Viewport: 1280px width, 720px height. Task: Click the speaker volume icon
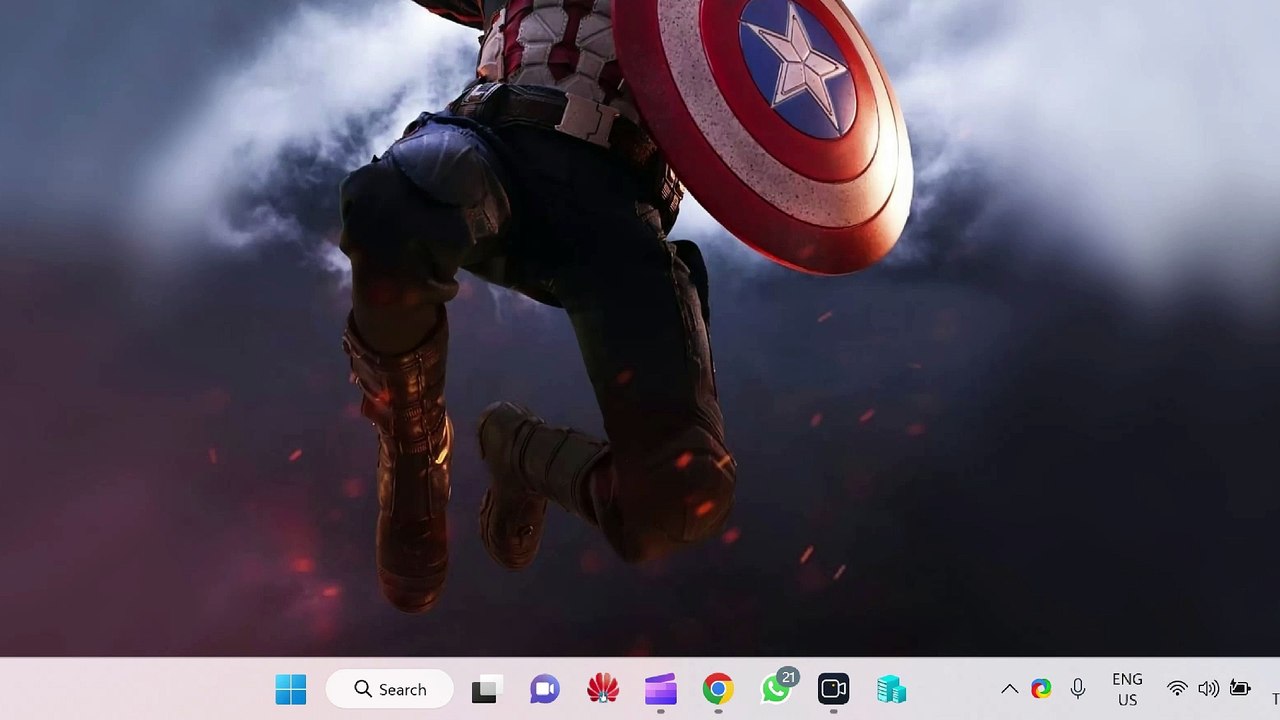(x=1209, y=689)
